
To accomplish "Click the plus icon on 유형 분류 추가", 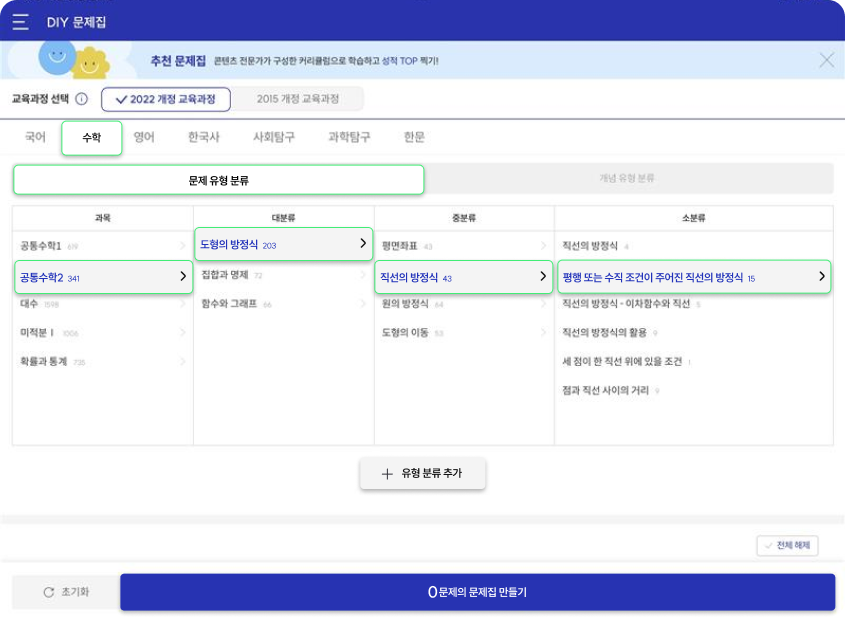I will 387,474.
